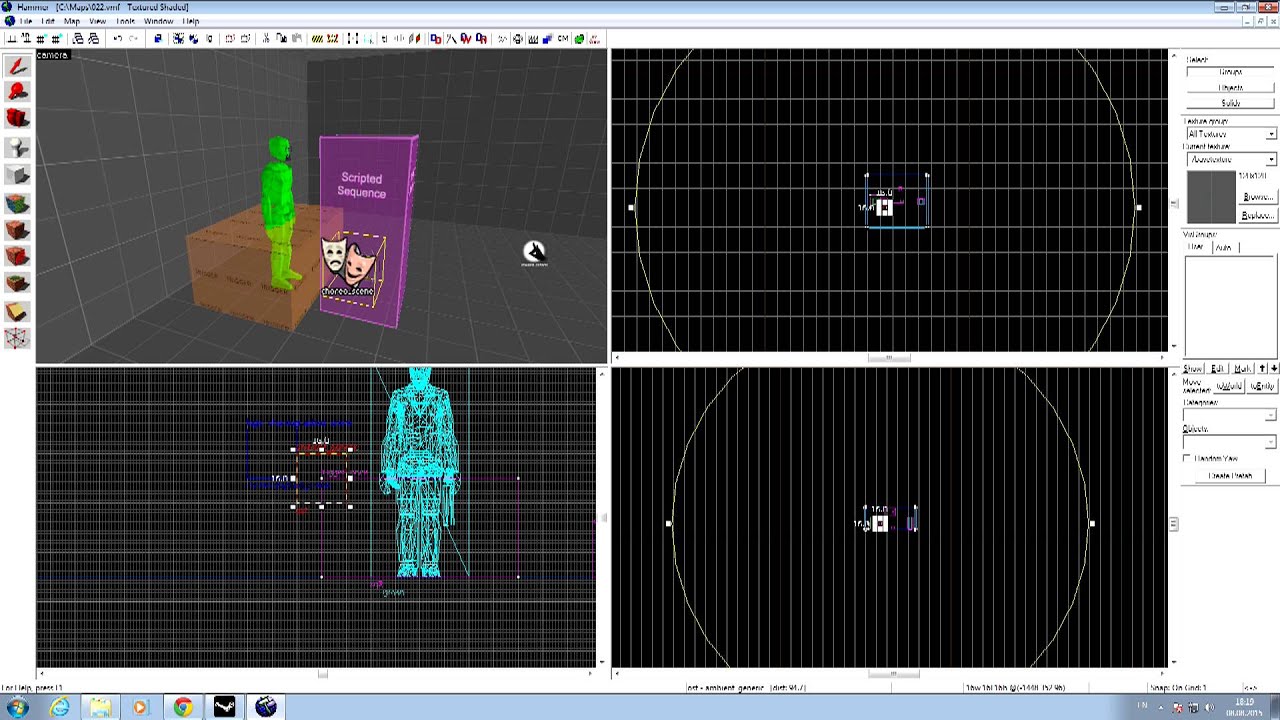Open the Window menu
This screenshot has width=1280, height=720.
click(x=158, y=20)
